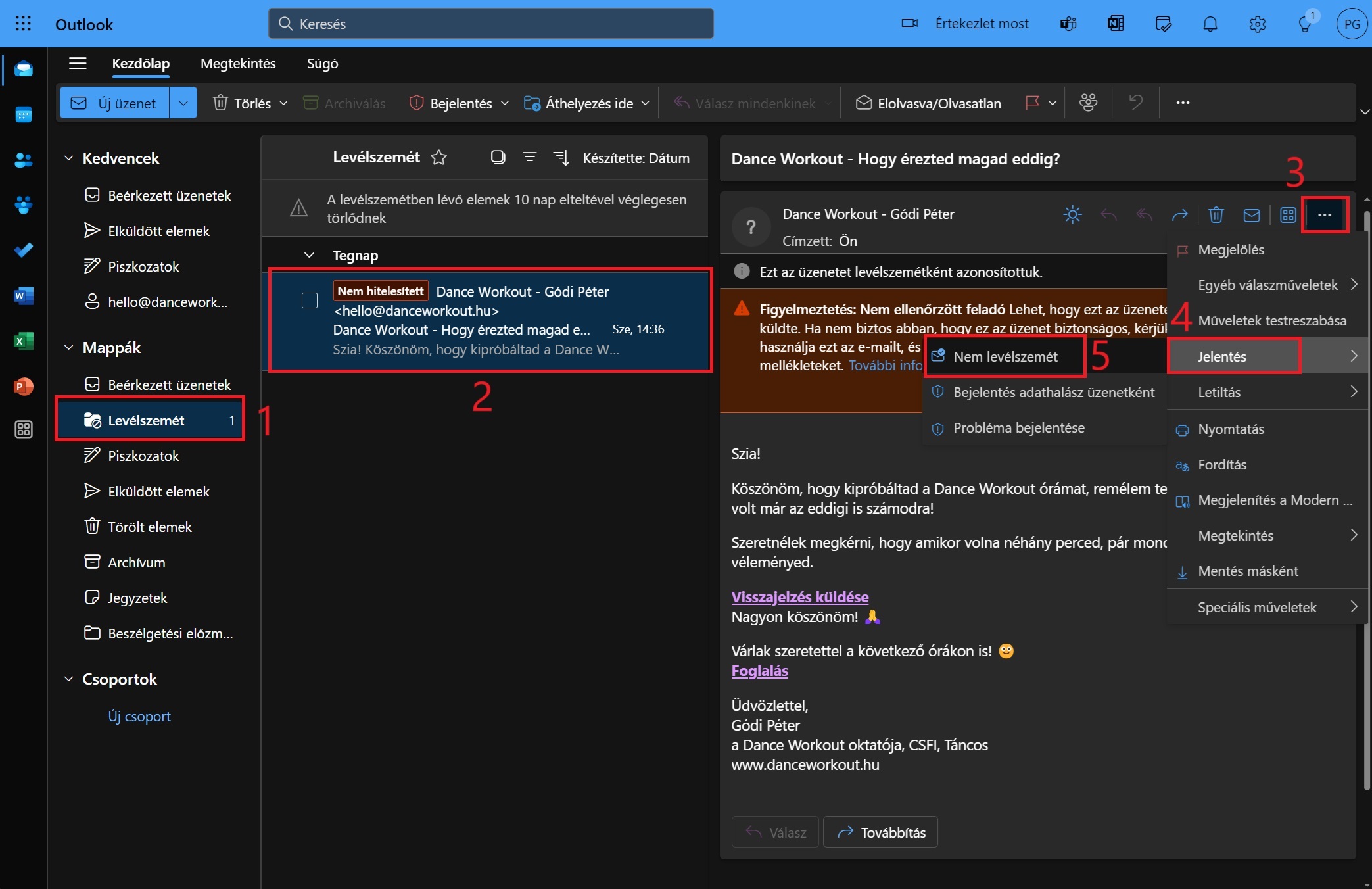Open more actions ellipsis in message header
This screenshot has height=889, width=1372.
point(1324,214)
